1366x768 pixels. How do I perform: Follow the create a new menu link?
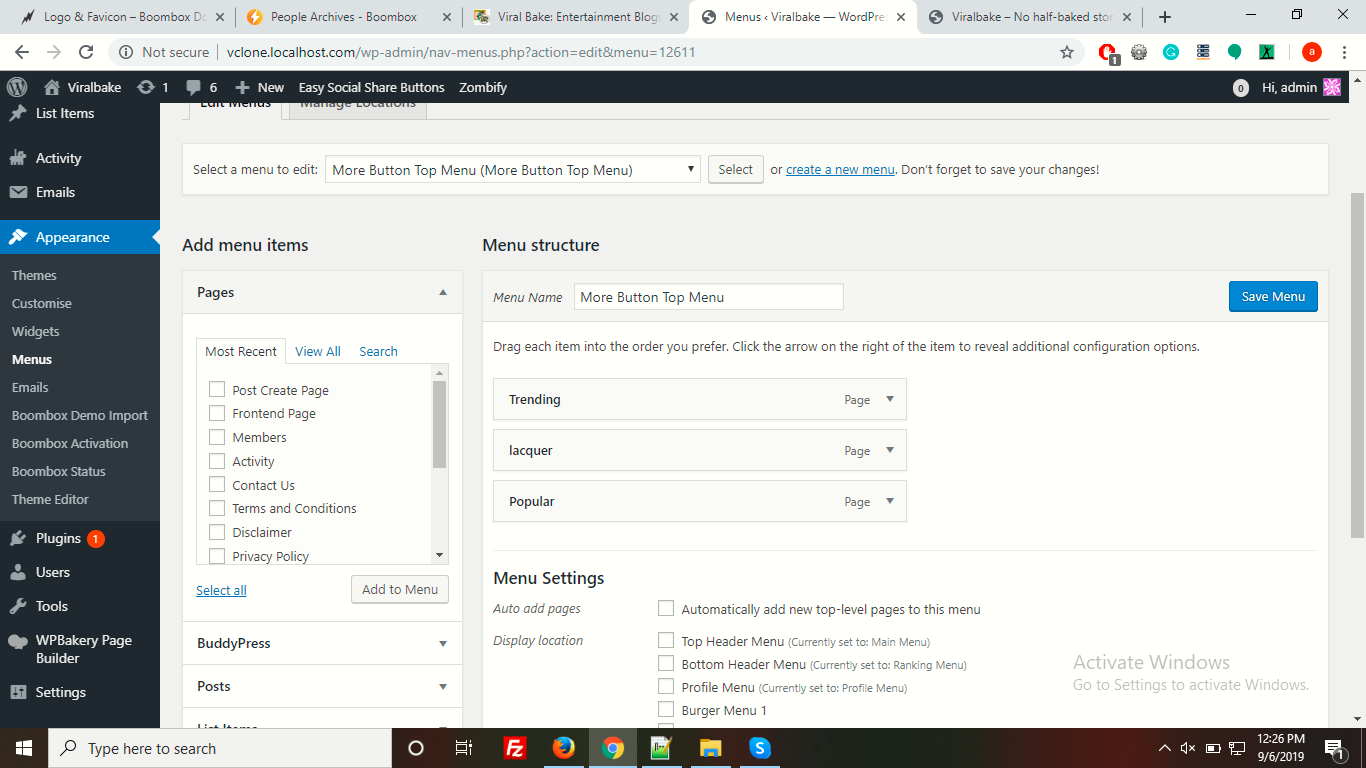pyautogui.click(x=840, y=170)
